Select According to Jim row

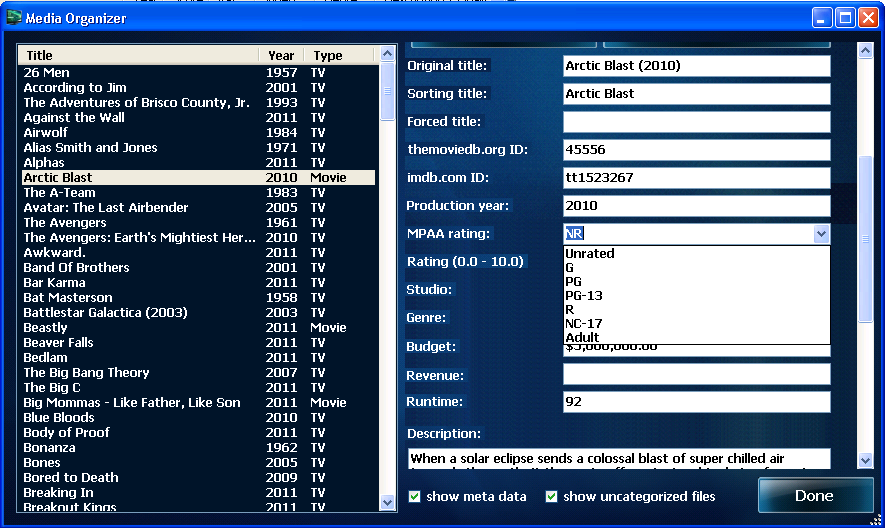point(199,88)
